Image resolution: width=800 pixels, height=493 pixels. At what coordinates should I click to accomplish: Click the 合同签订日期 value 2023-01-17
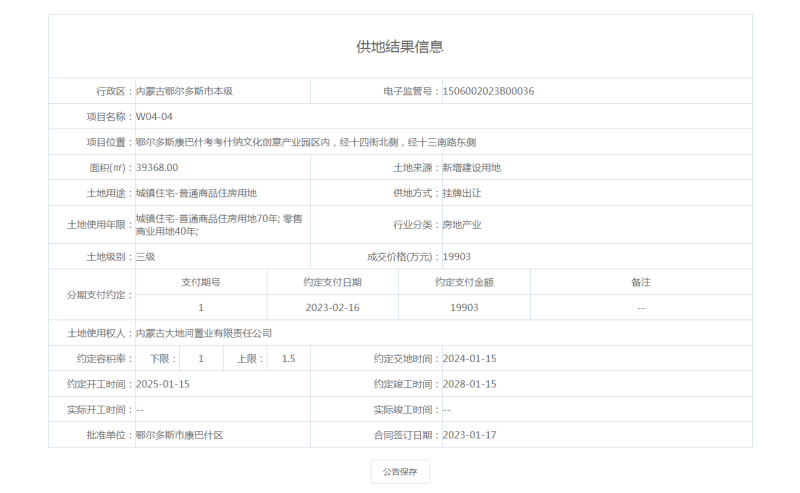tap(469, 435)
